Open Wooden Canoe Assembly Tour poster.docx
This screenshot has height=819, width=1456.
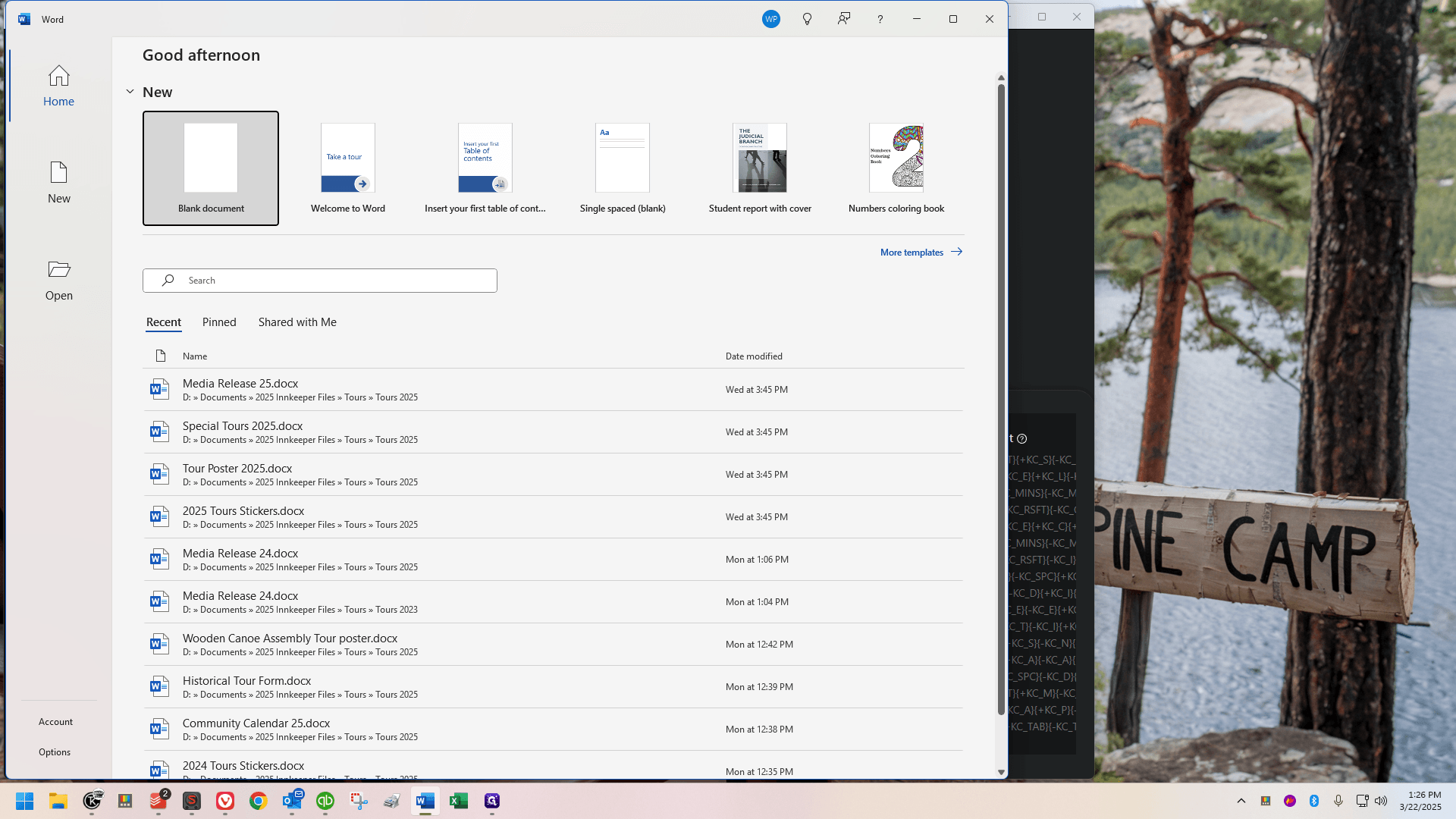coord(553,645)
